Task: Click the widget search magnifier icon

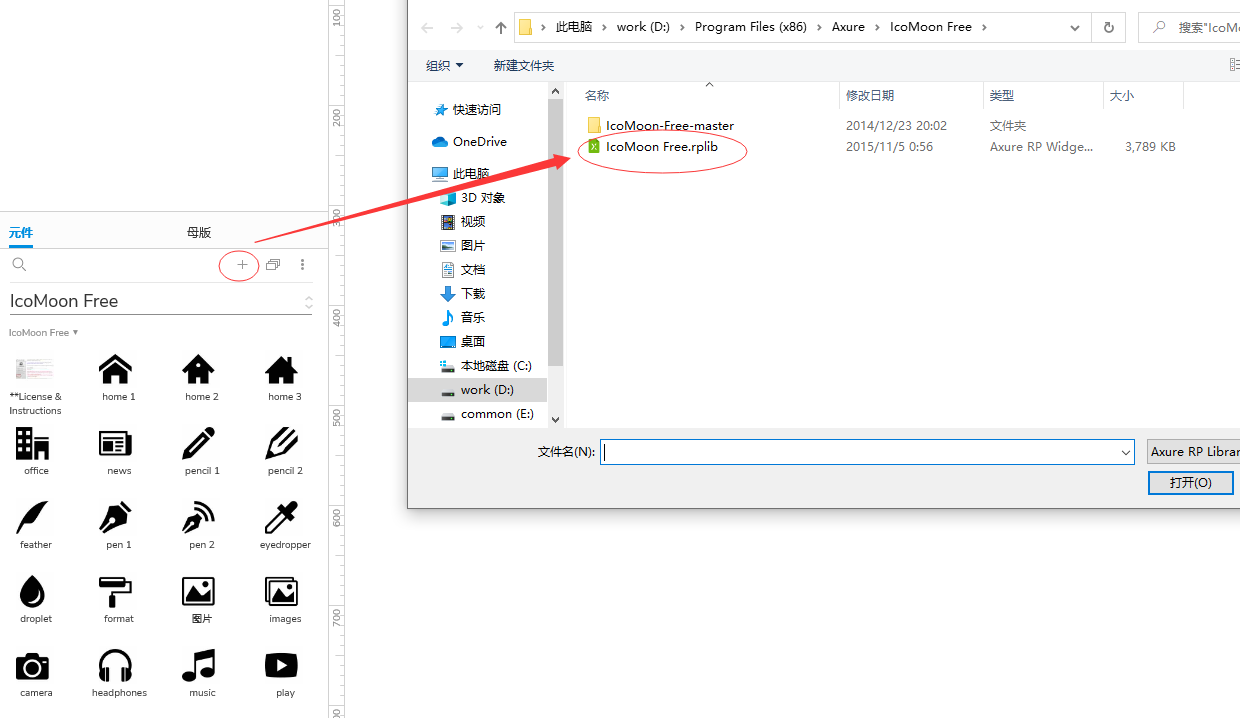Action: coord(19,265)
